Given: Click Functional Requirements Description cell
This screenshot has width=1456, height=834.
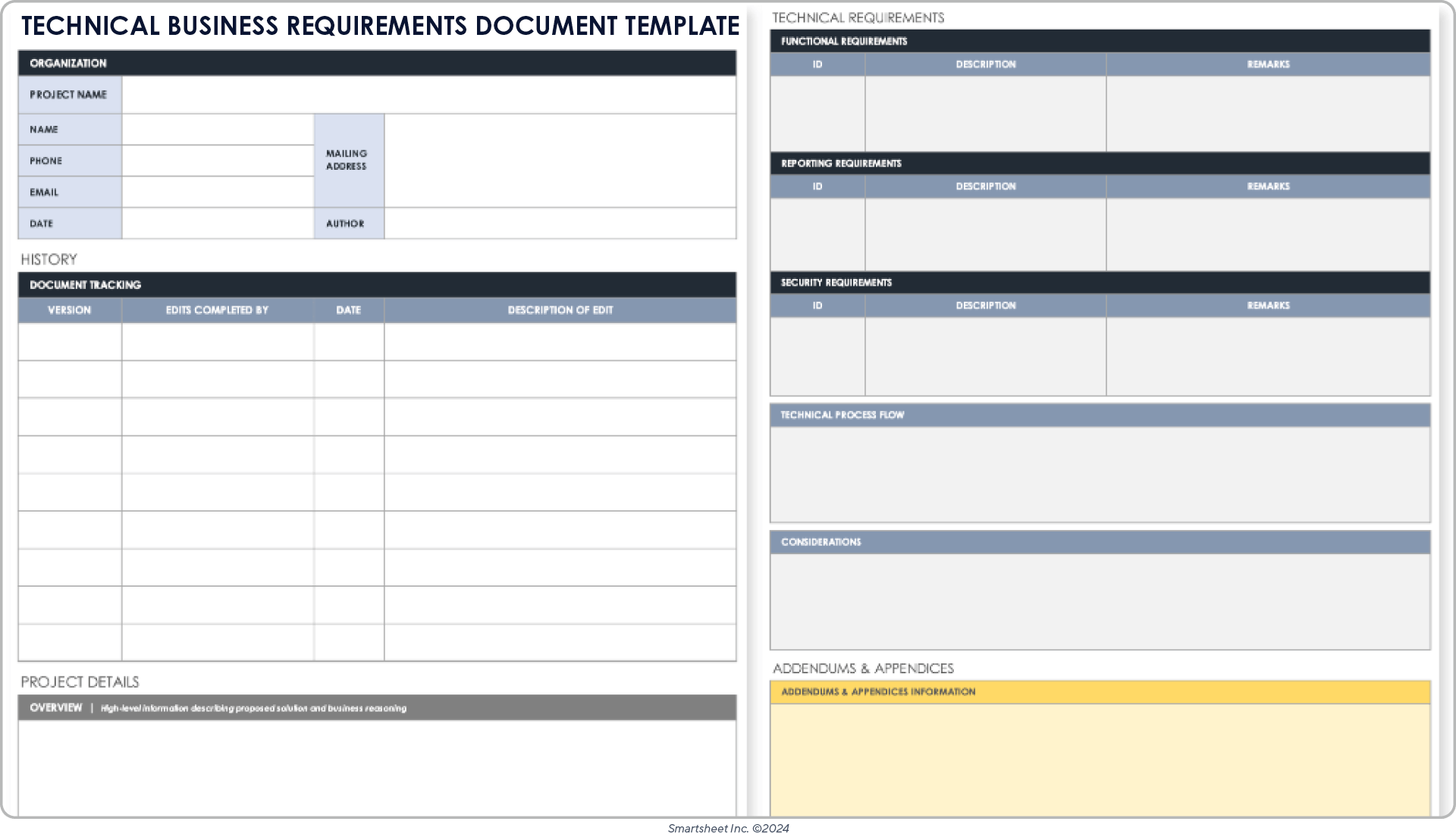Looking at the screenshot, I should coord(985,114).
